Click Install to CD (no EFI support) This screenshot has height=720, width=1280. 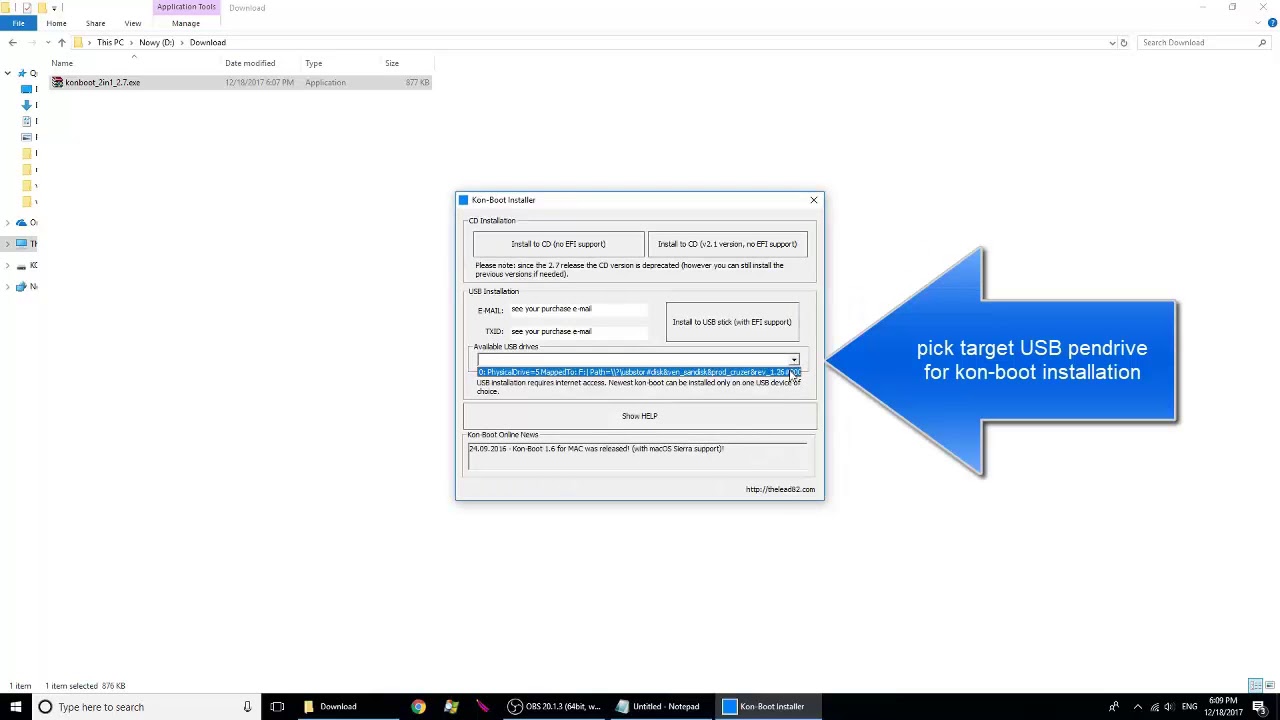[558, 244]
